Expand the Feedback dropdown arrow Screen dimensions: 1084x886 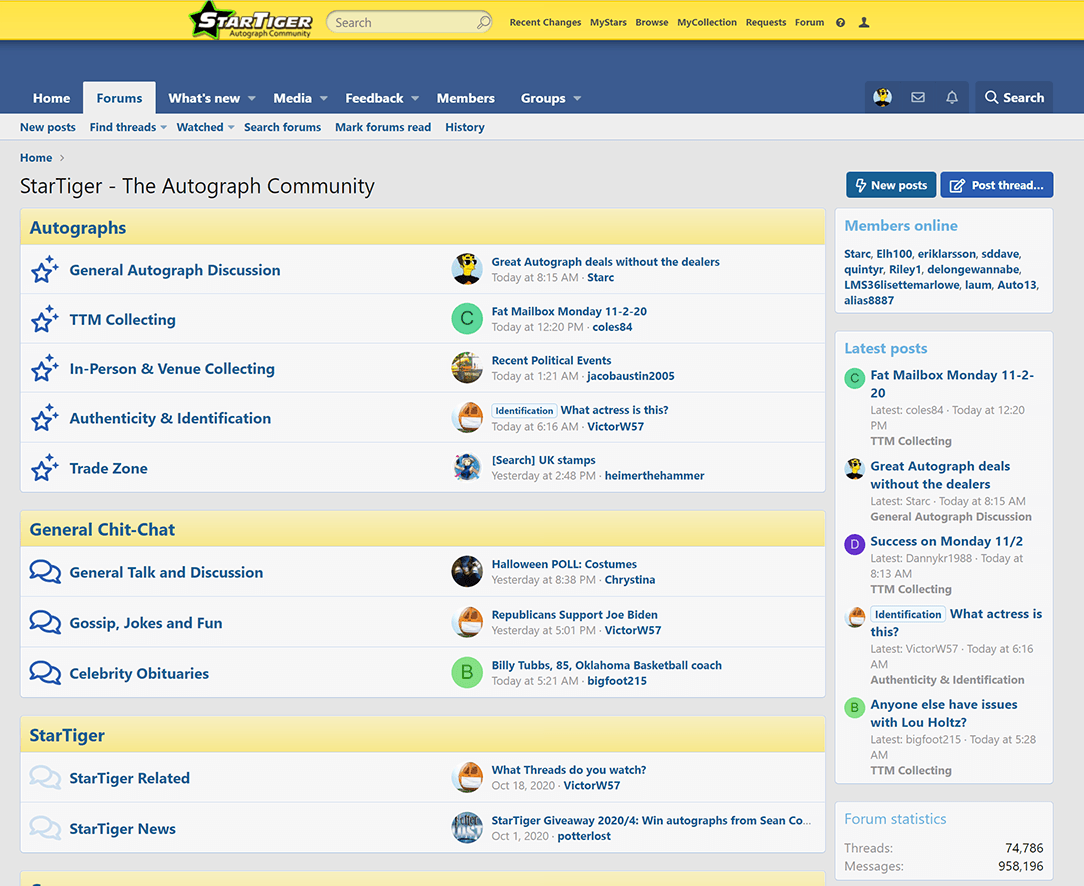tap(415, 98)
